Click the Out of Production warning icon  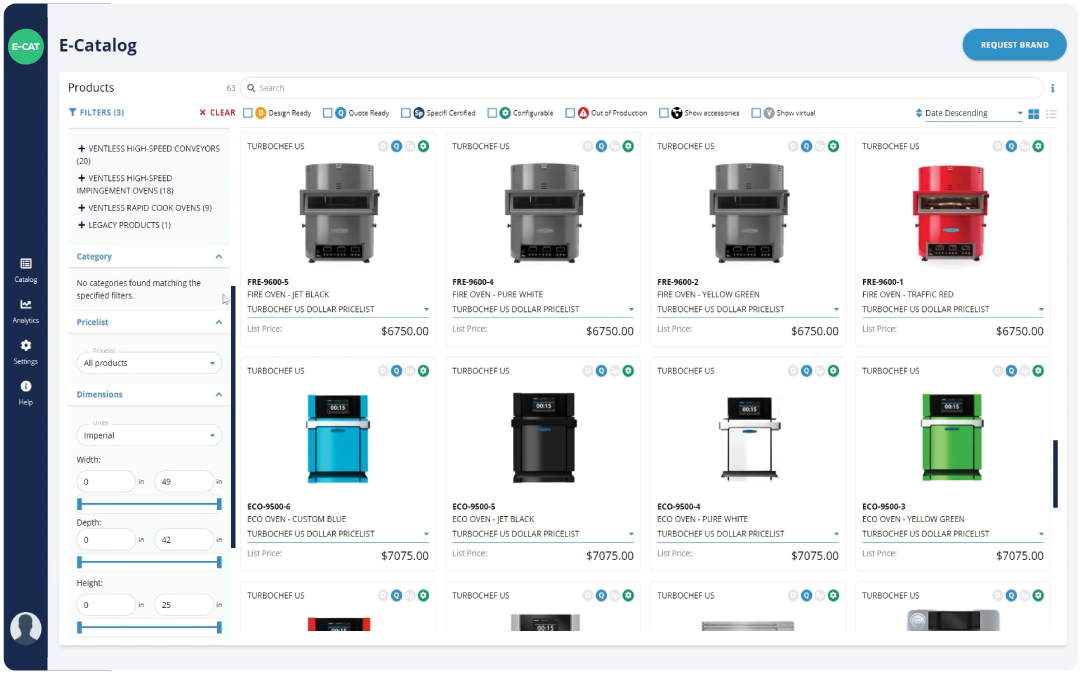[583, 113]
